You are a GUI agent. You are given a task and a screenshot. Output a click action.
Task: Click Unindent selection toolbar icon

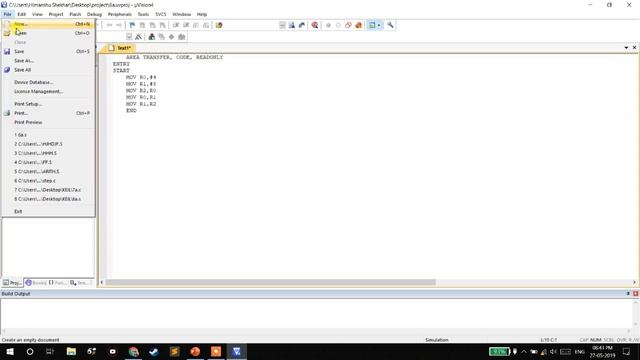coord(186,25)
